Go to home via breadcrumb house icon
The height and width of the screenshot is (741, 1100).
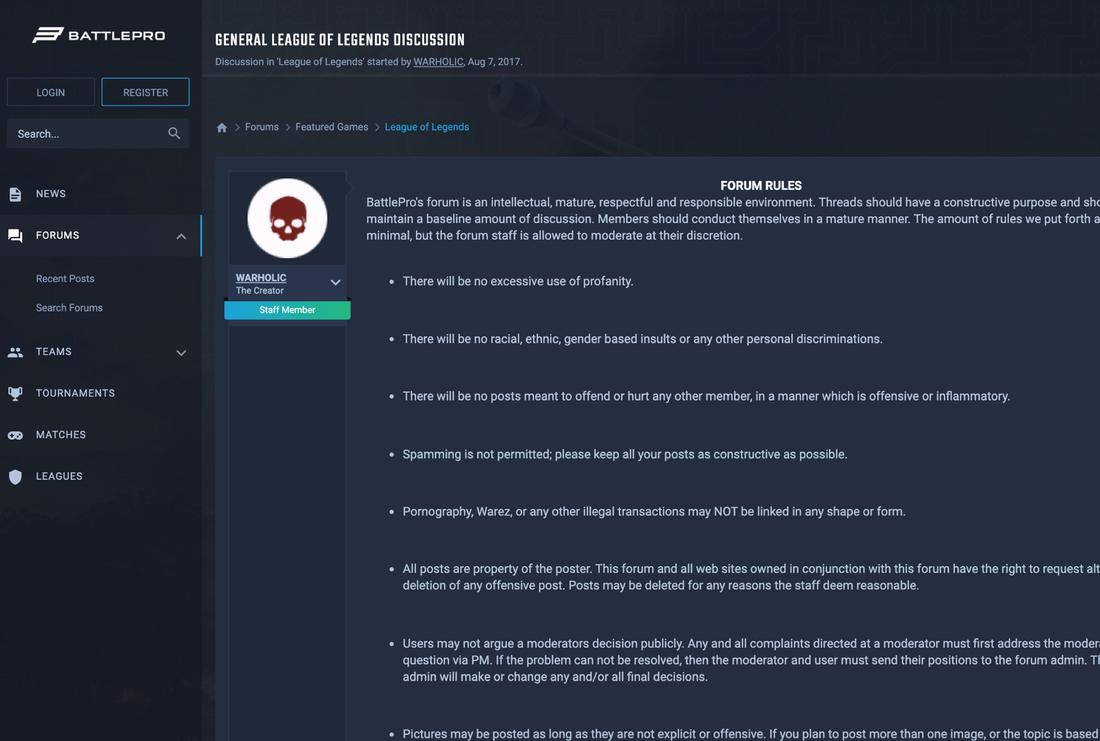(x=222, y=127)
